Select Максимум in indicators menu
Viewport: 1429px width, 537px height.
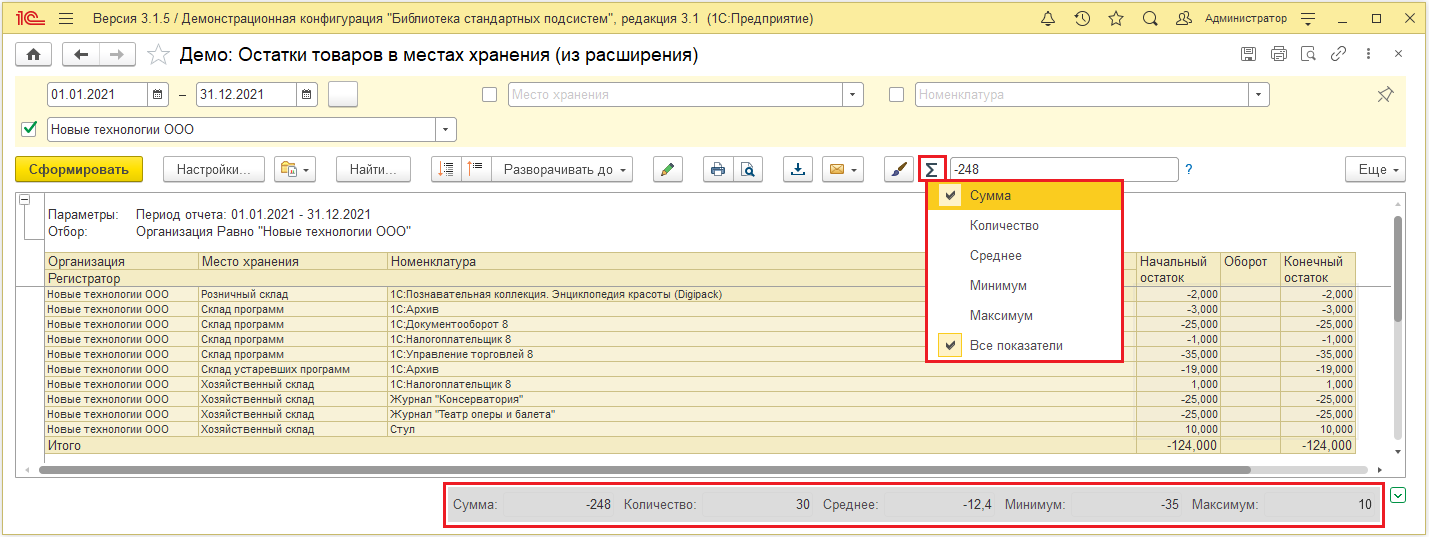coord(1024,315)
